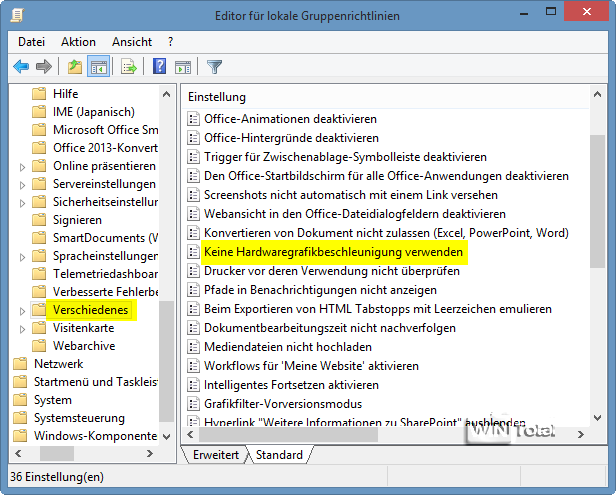616x495 pixels.
Task: Click the folder icon next to Netzwerk
Action: (x=20, y=364)
